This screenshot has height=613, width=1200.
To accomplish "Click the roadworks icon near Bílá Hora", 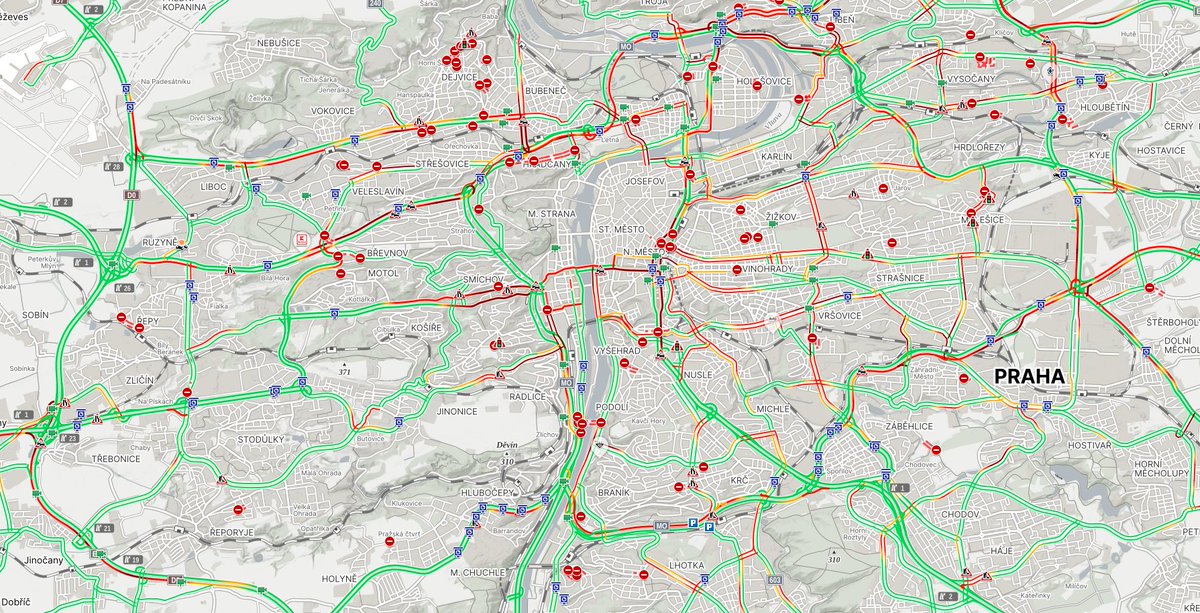I will [231, 269].
